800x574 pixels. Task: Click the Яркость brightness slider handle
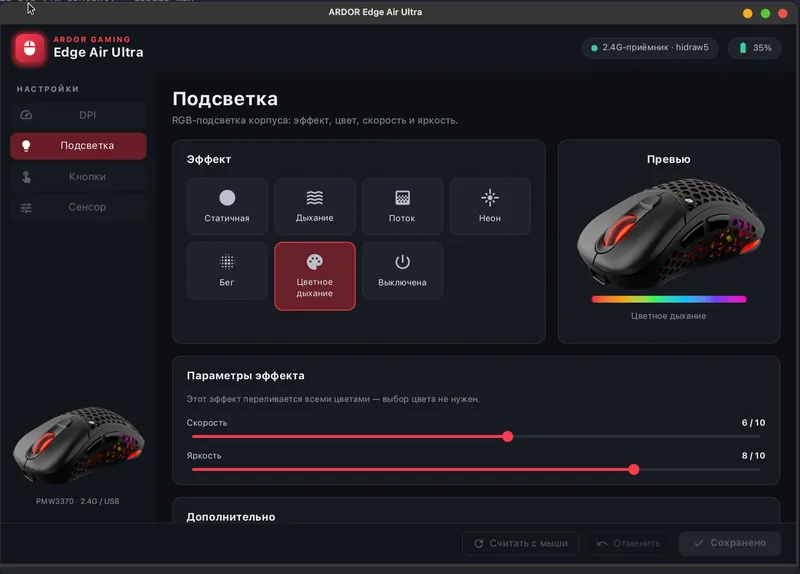coord(634,469)
